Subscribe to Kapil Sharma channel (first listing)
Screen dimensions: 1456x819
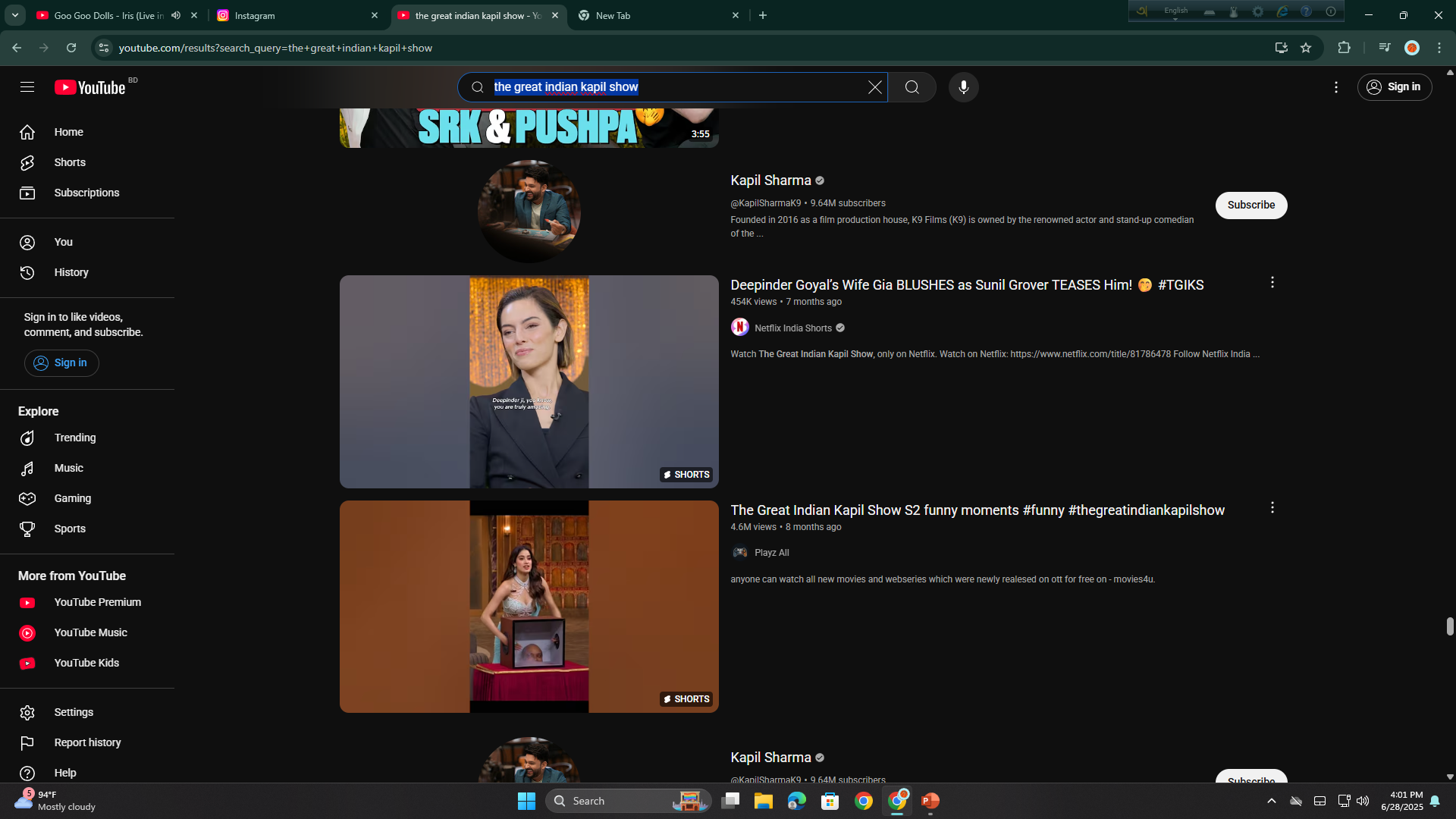click(1250, 205)
